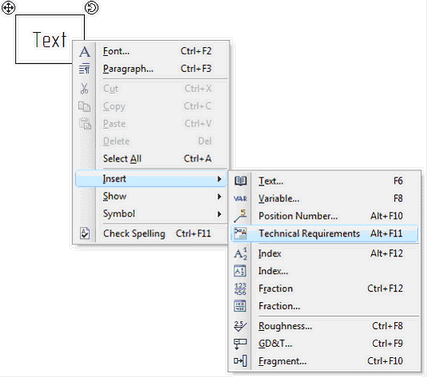Click the F8 shortcut text
428x378 pixels.
(x=398, y=199)
